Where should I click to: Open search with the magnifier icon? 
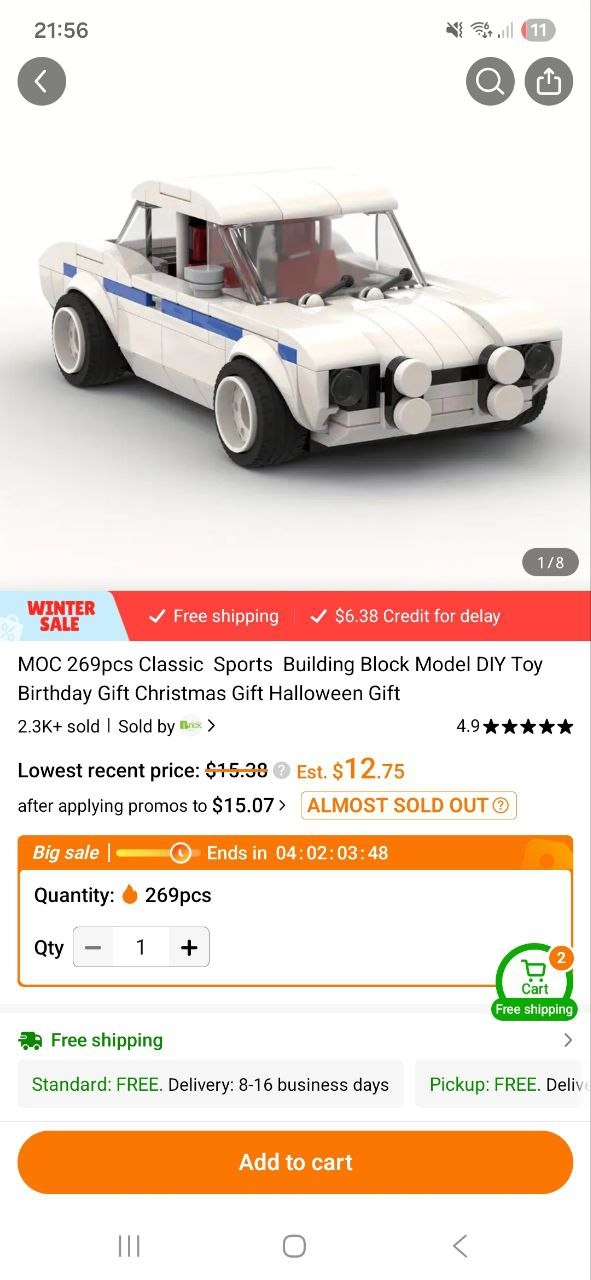pyautogui.click(x=490, y=82)
